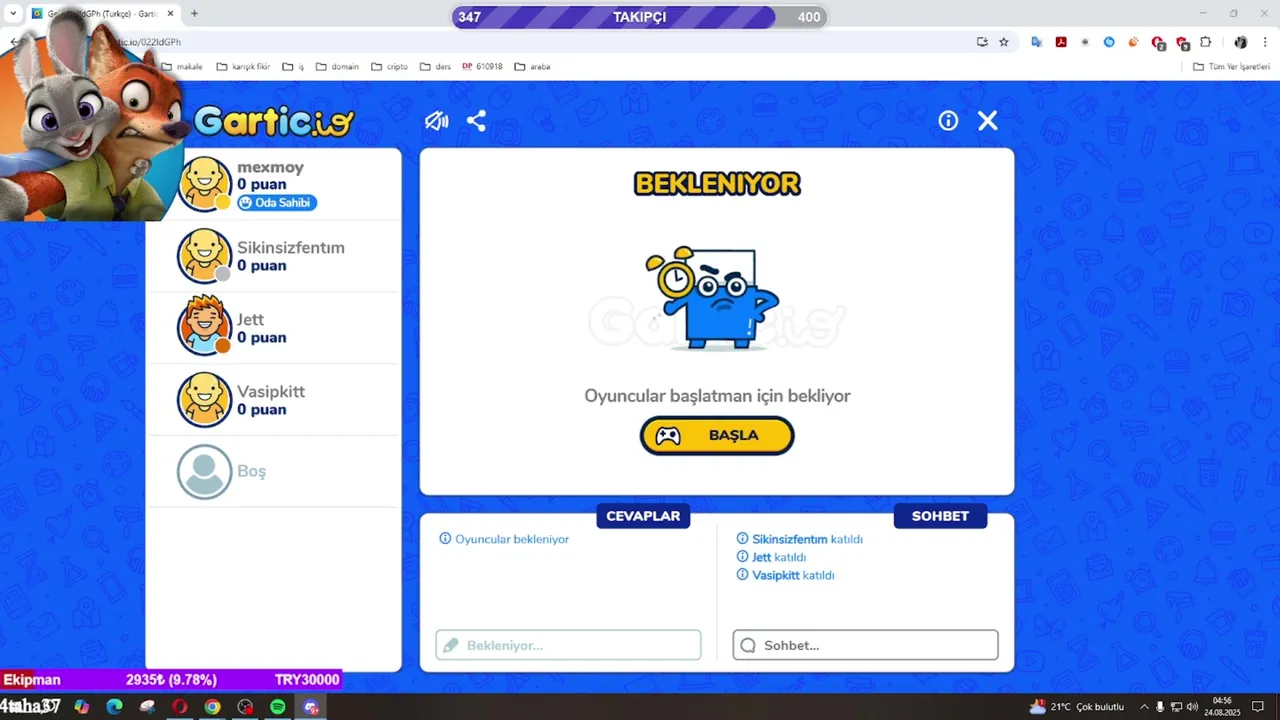This screenshot has height=720, width=1280.
Task: Open Opera browser from taskbar
Action: pos(180,707)
